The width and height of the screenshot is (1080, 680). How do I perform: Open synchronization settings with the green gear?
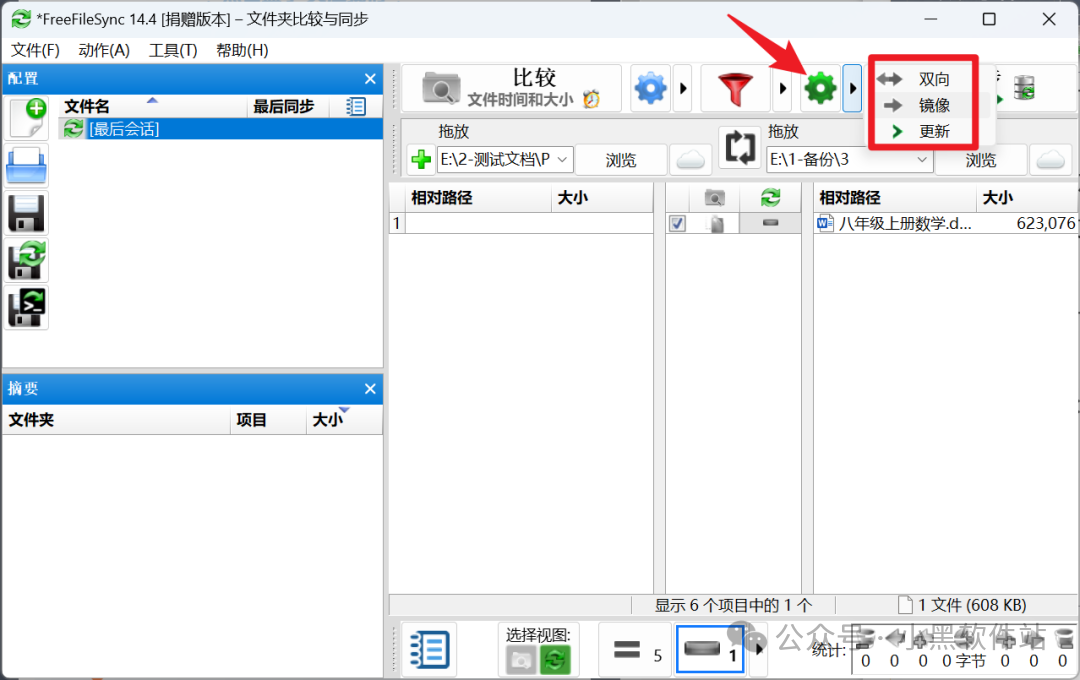(820, 88)
